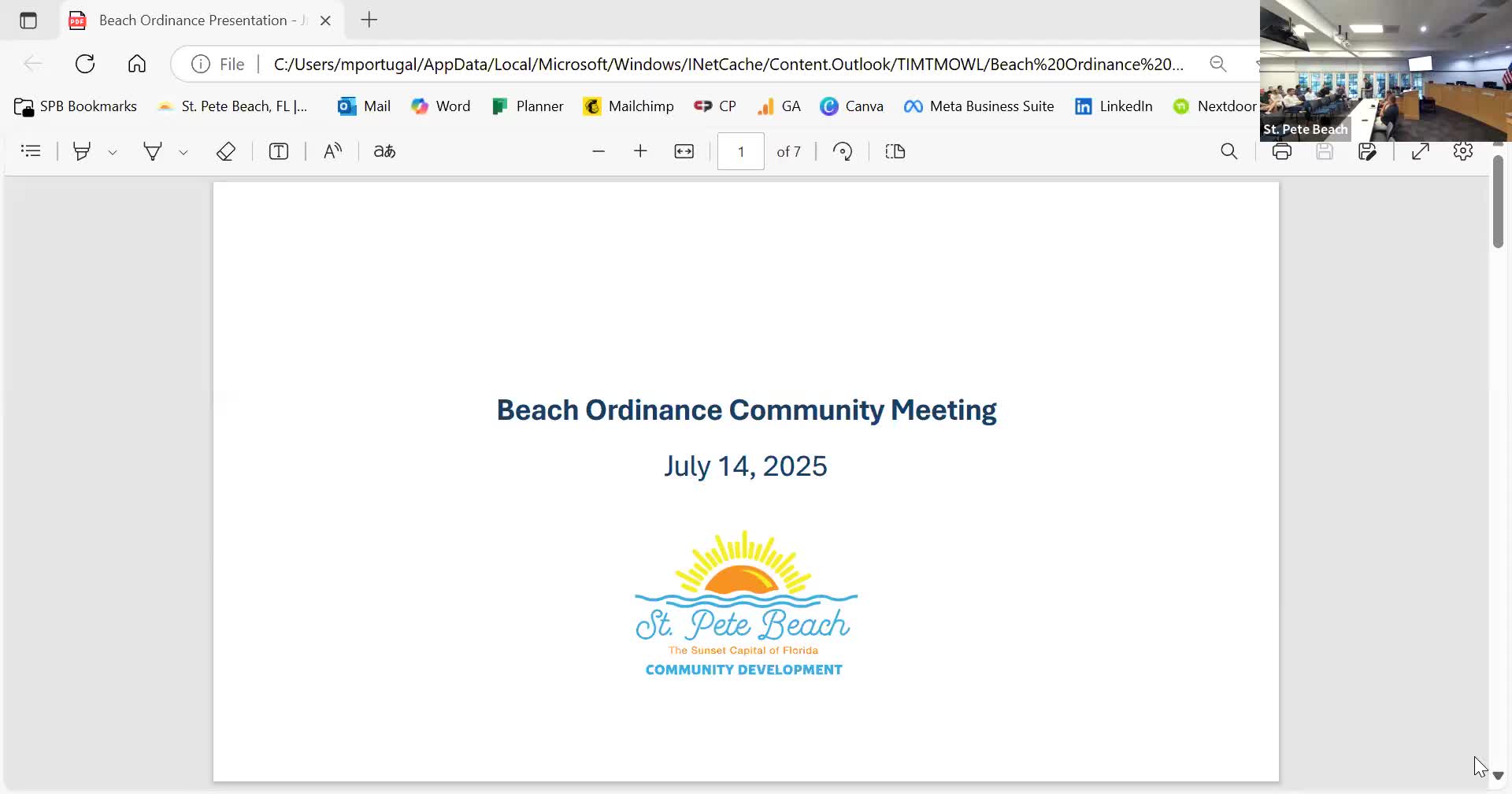Screen dimensions: 1512x794
Task: Print the PDF document
Action: click(x=1282, y=151)
